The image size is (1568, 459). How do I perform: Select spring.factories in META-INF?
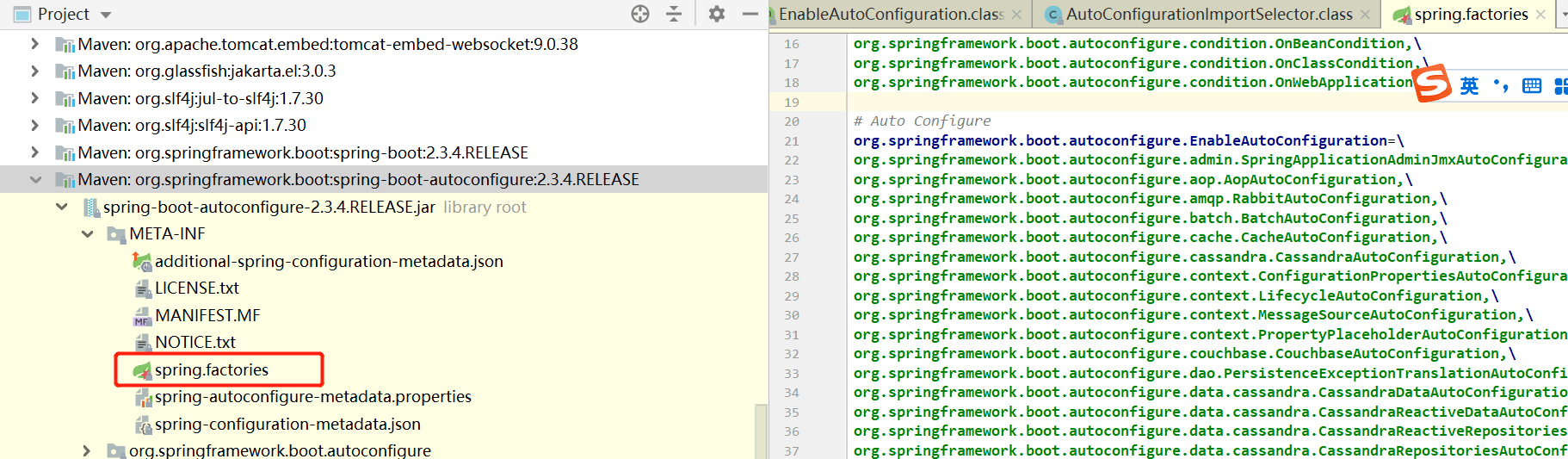coord(212,369)
